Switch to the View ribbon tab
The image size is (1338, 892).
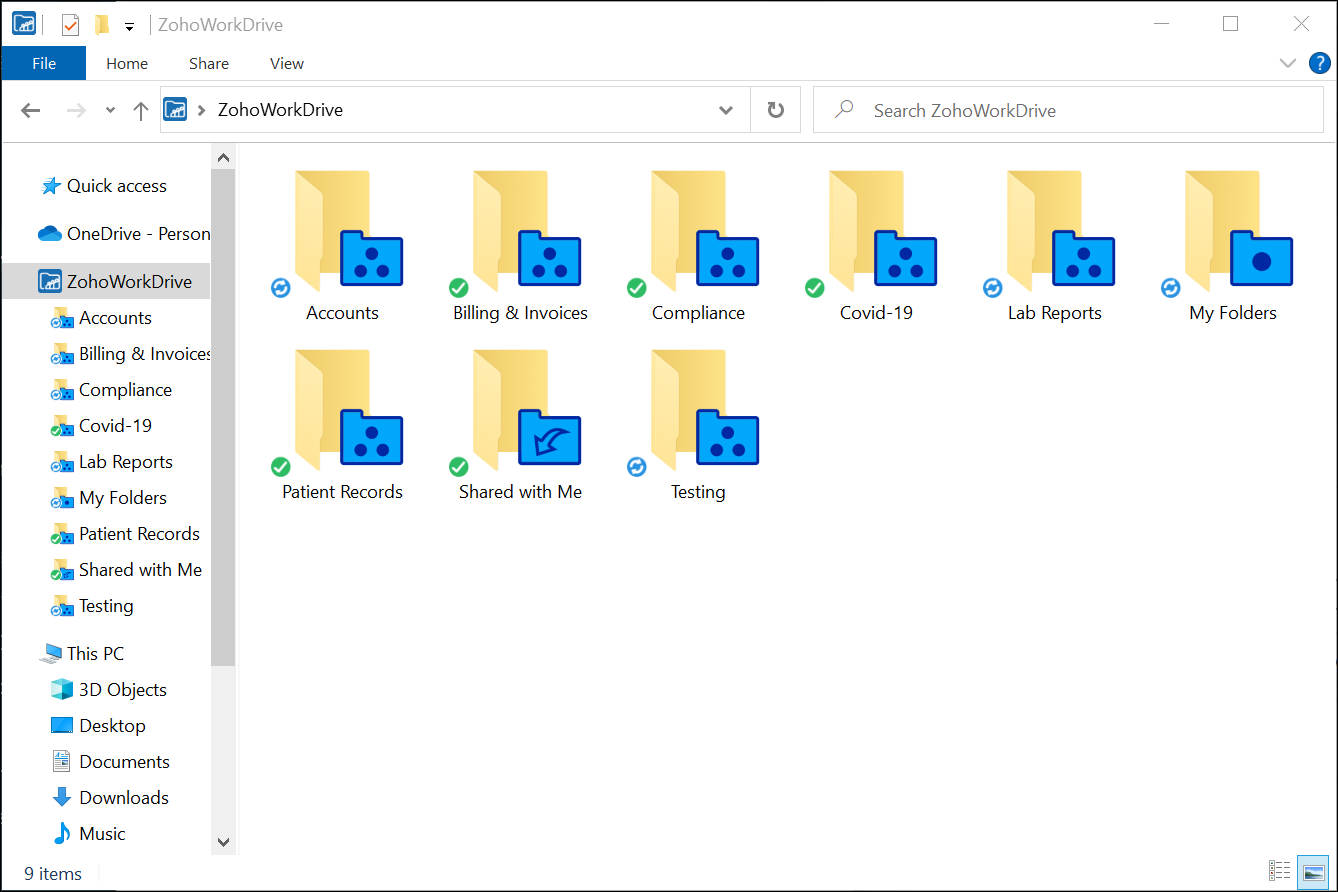[287, 63]
